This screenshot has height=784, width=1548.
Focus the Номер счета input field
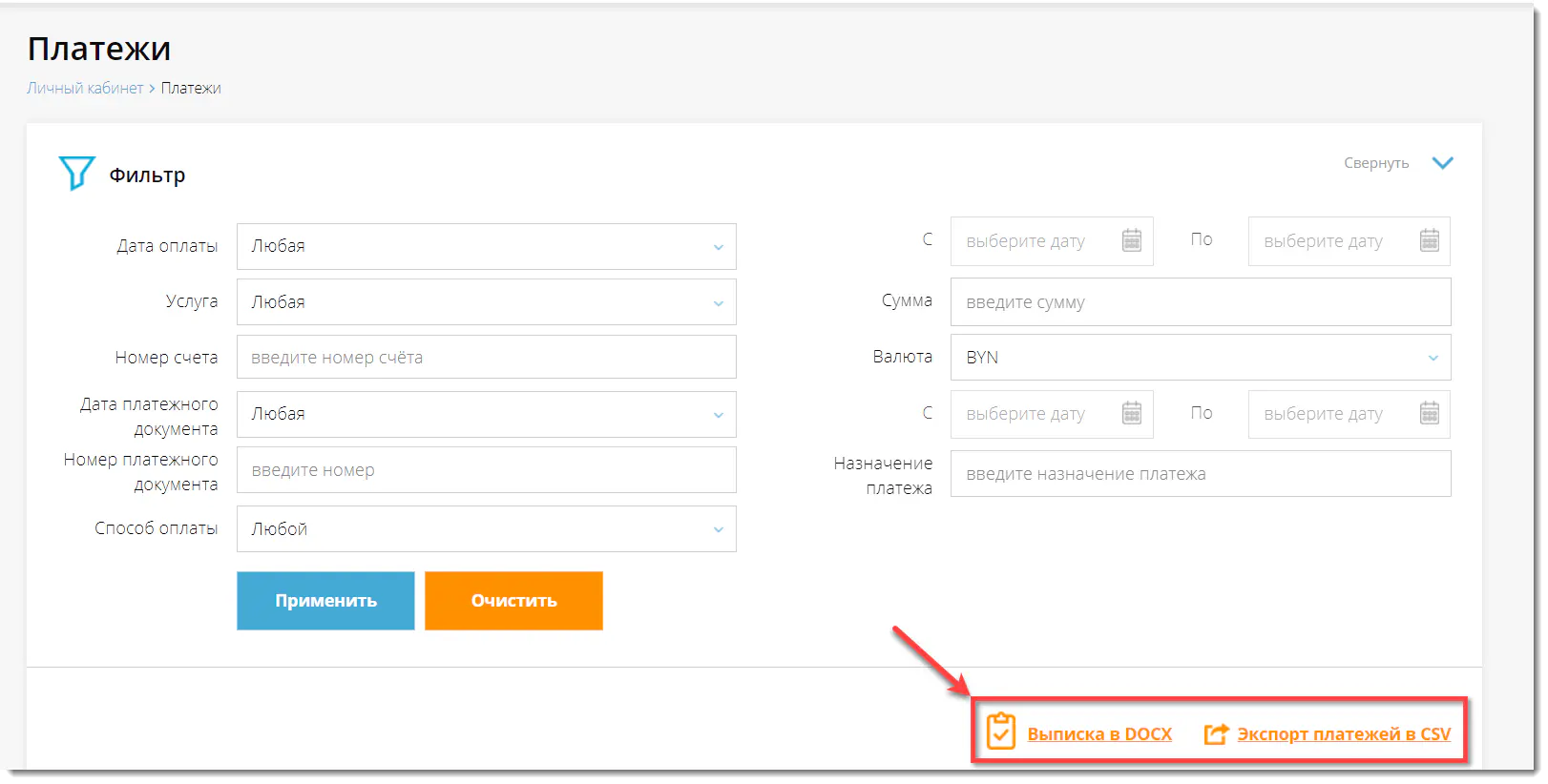point(486,358)
